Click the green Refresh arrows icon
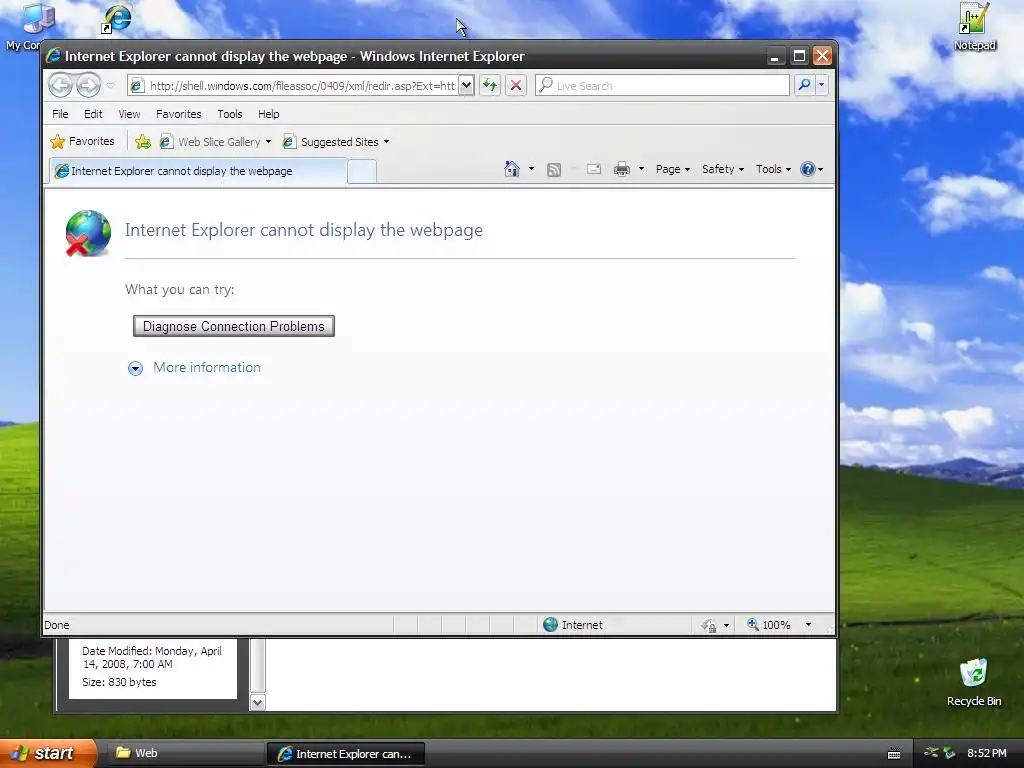Screen dimensions: 1024x768 point(490,86)
